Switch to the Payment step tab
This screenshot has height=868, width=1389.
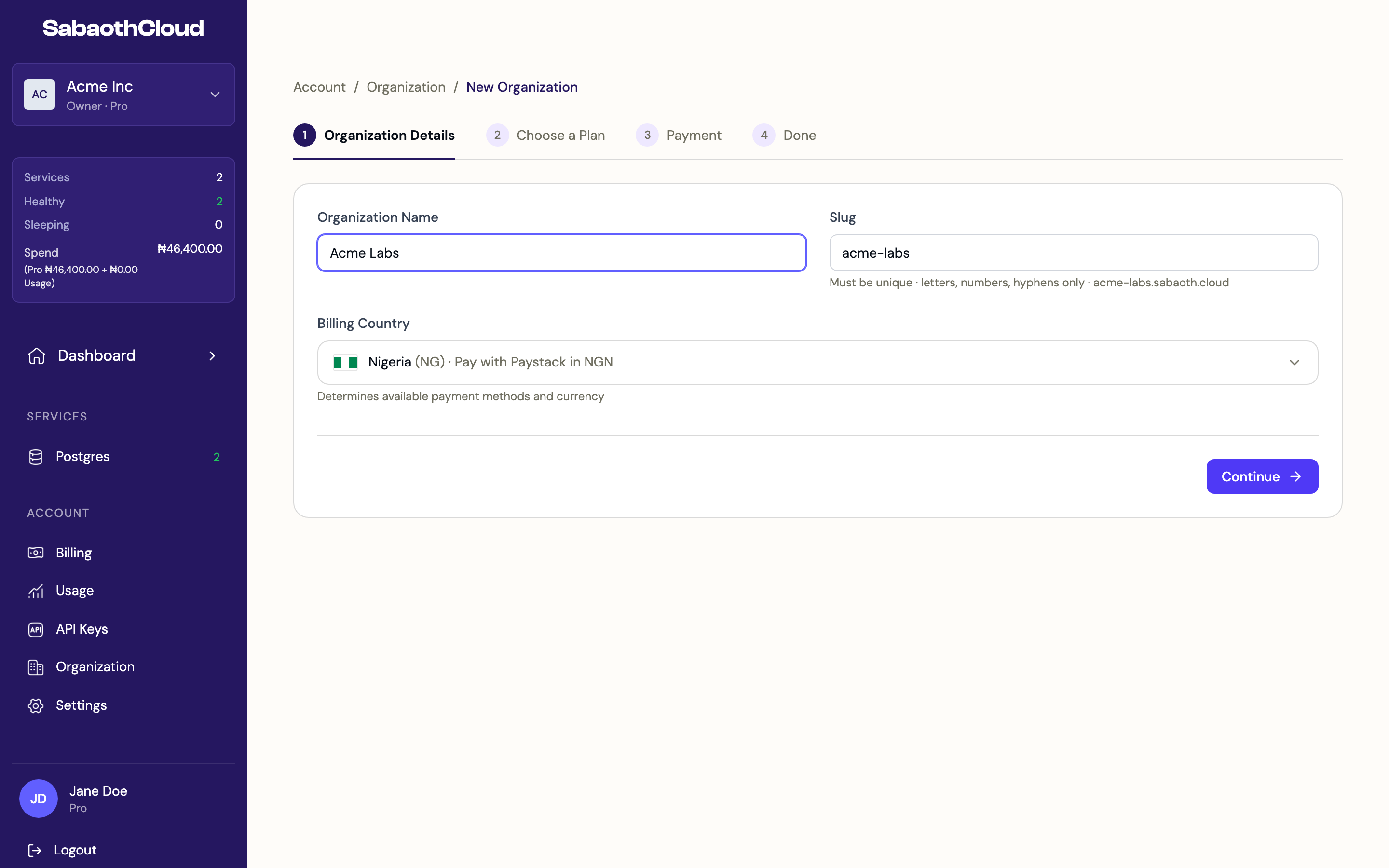679,135
